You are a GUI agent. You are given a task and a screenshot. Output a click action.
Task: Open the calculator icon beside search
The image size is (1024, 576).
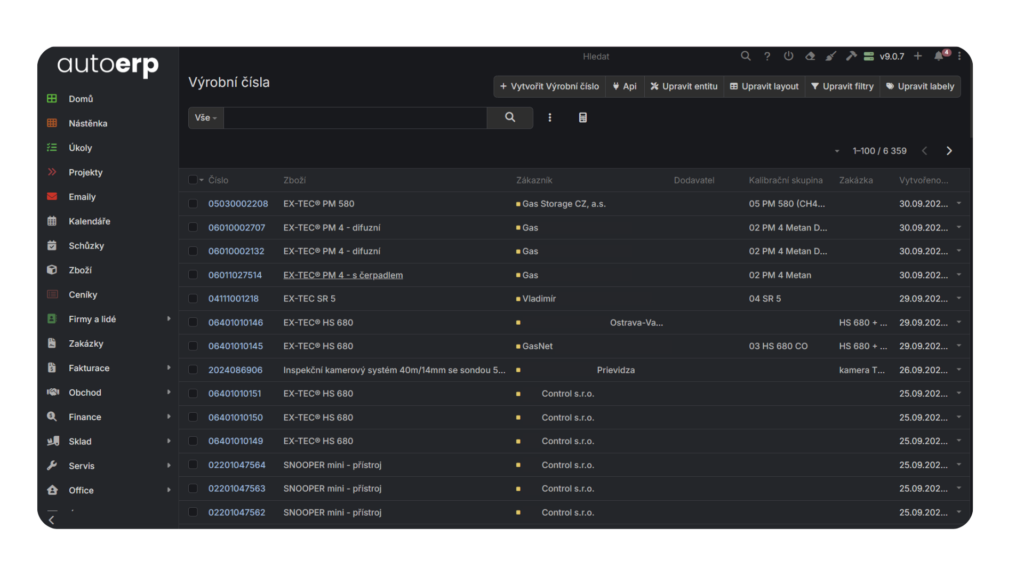point(583,118)
